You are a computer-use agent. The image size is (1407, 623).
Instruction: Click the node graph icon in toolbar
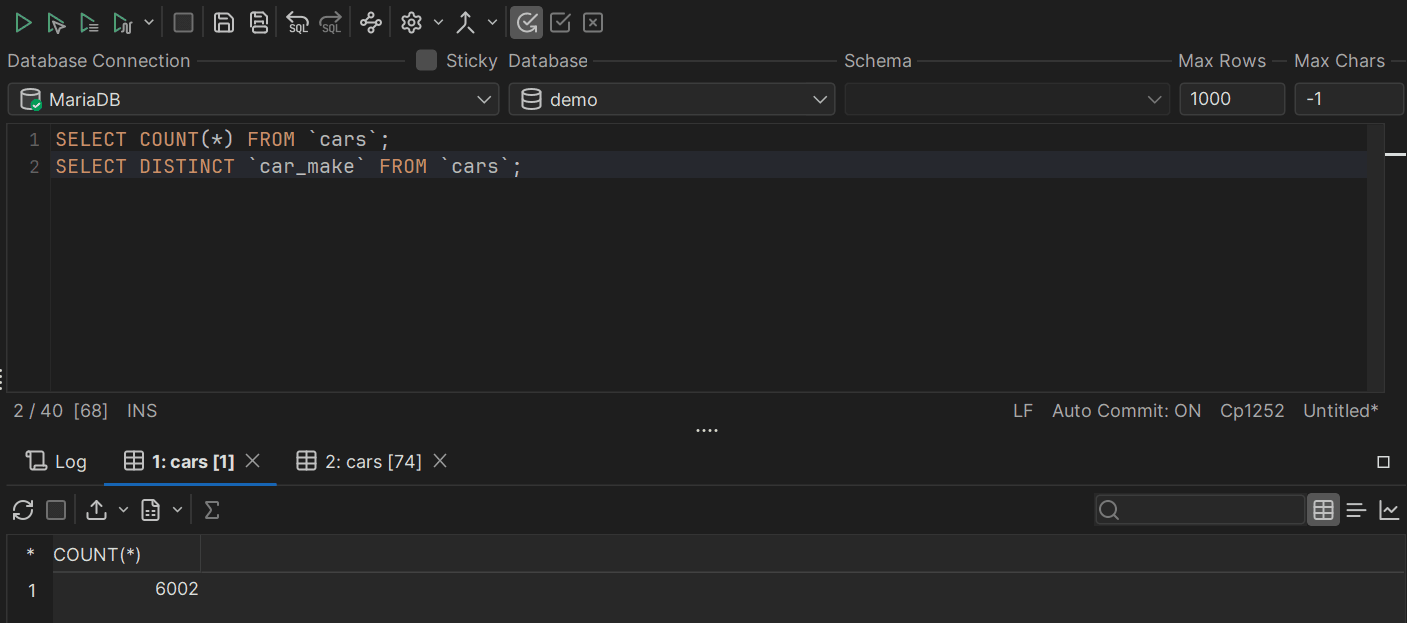[371, 22]
